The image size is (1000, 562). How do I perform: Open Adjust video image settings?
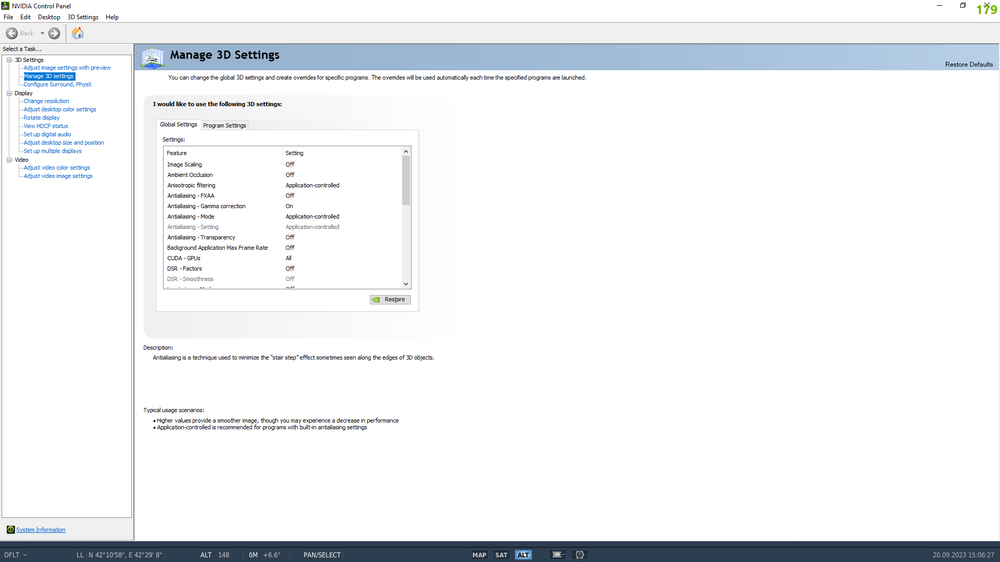[58, 176]
